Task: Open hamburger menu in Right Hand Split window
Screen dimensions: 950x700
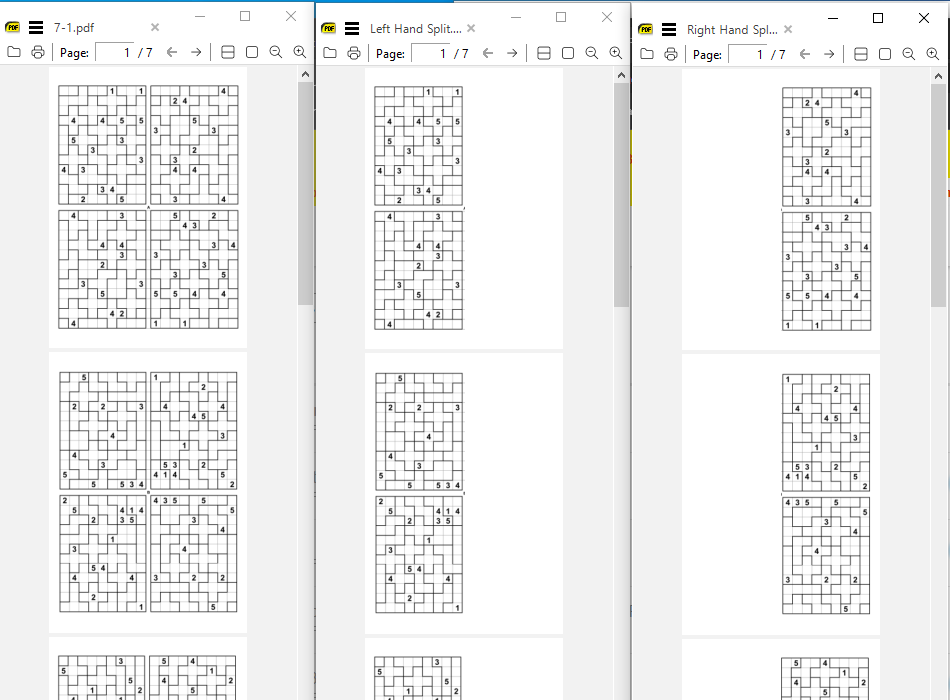Action: (x=669, y=29)
